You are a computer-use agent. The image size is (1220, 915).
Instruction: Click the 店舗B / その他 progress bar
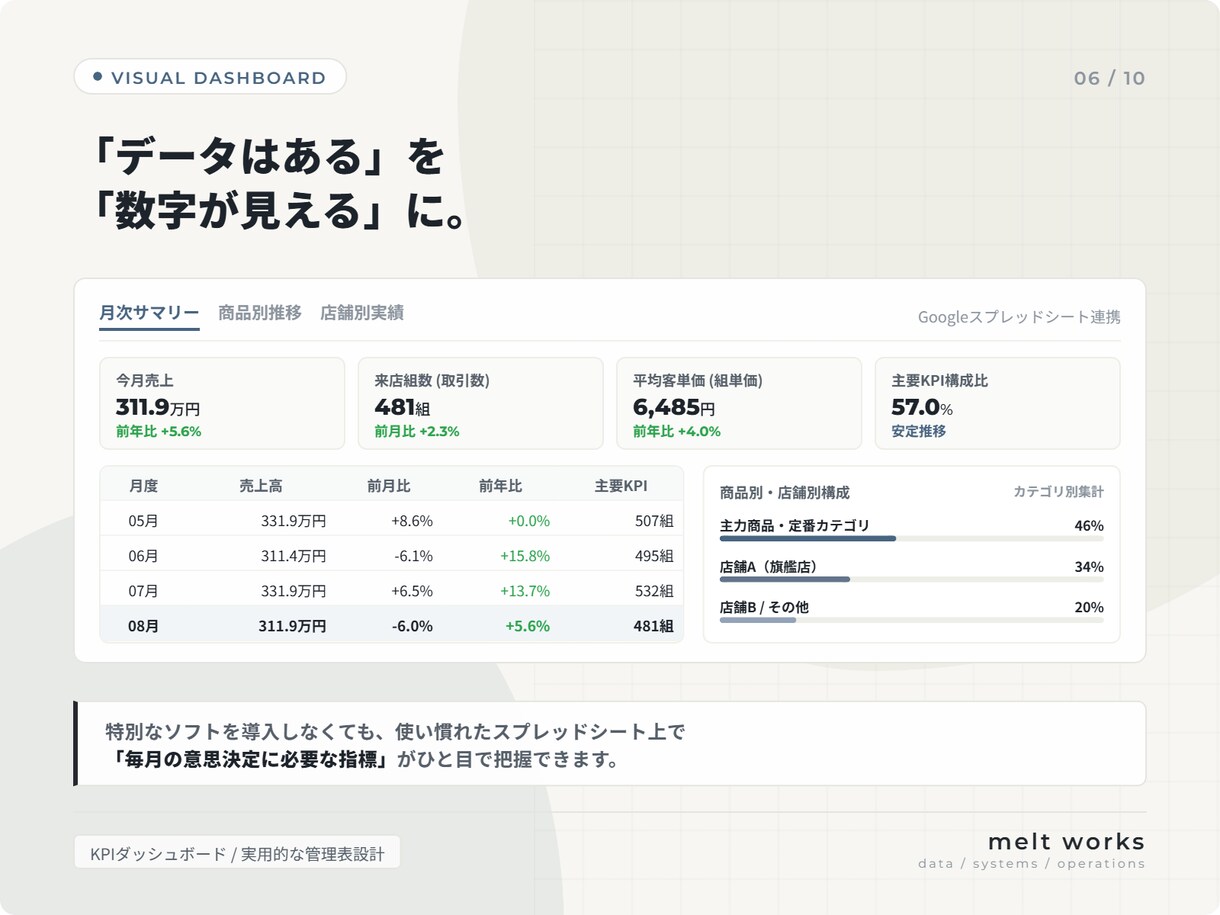coord(912,620)
